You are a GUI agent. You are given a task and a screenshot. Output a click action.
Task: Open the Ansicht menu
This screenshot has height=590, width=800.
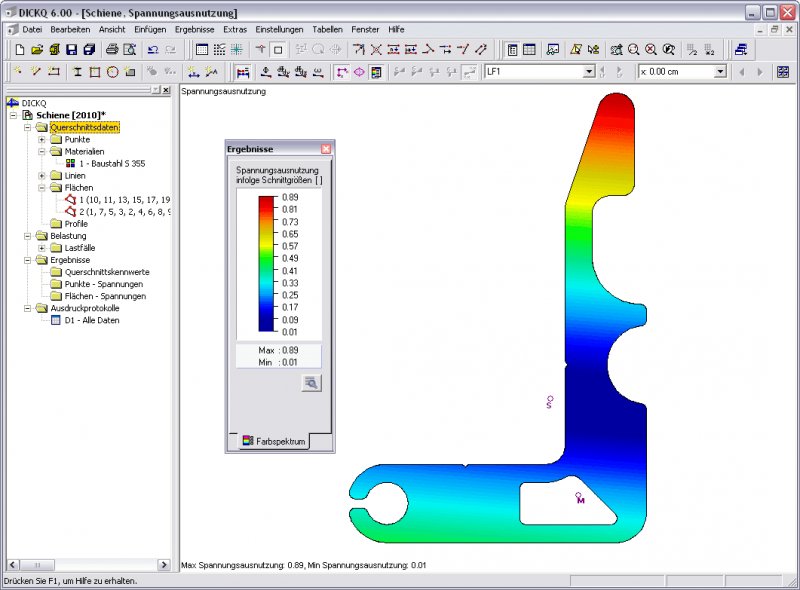click(112, 30)
